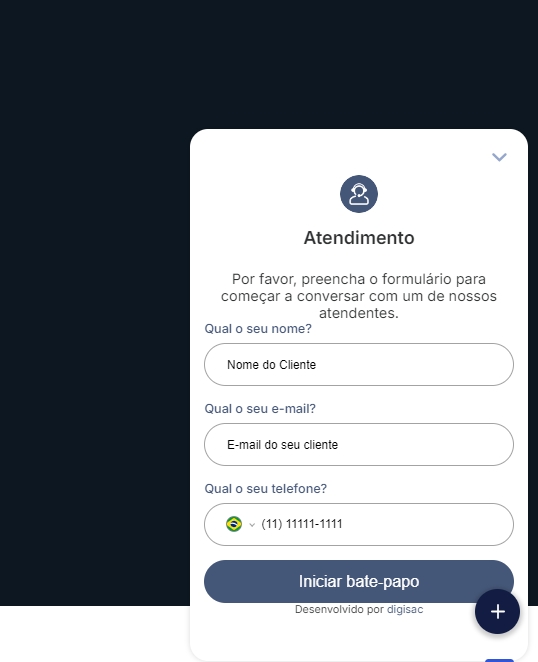Click the Brazil flag icon
Screen dimensions: 538x662
tap(234, 524)
